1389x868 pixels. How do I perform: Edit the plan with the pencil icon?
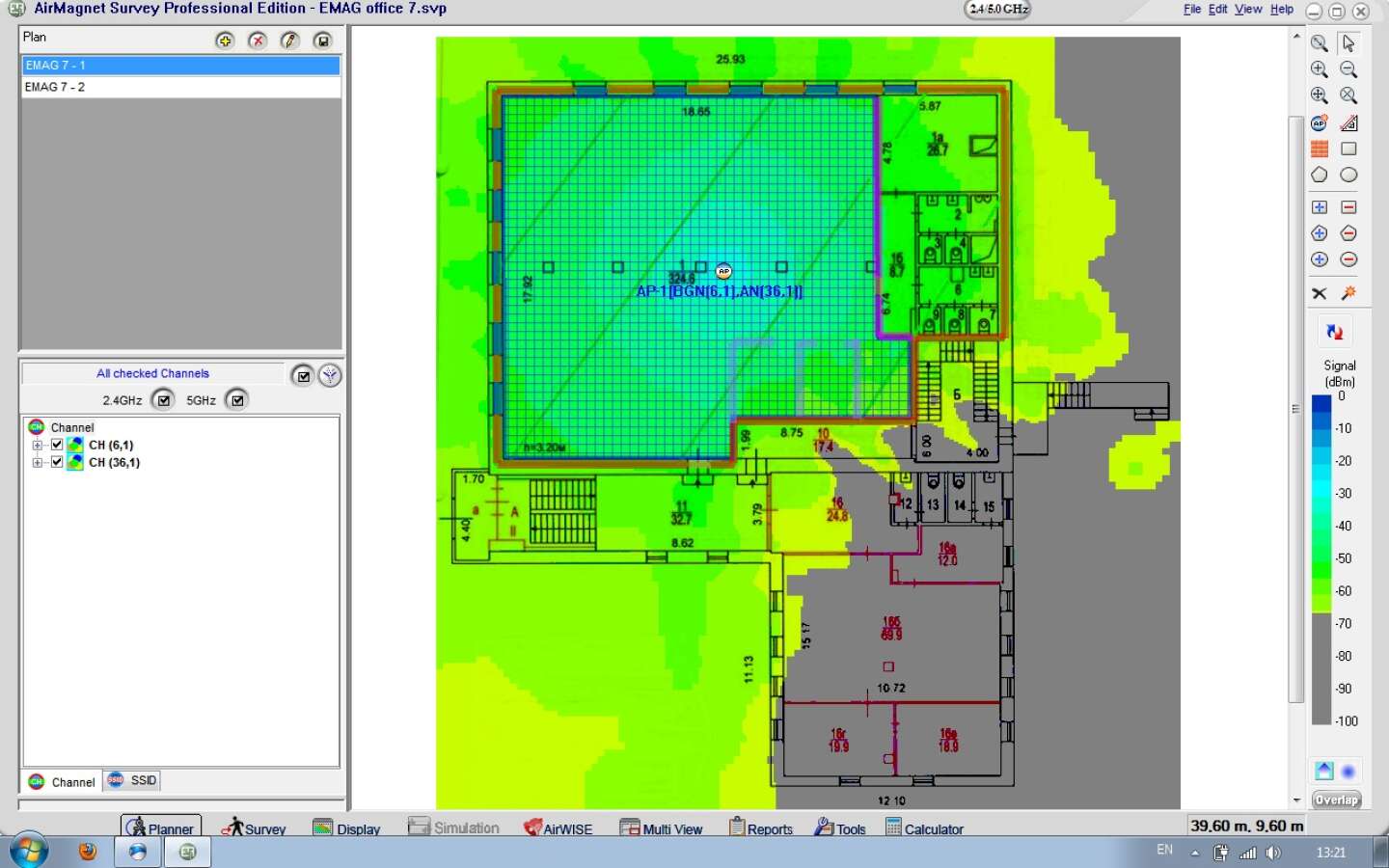click(x=290, y=41)
